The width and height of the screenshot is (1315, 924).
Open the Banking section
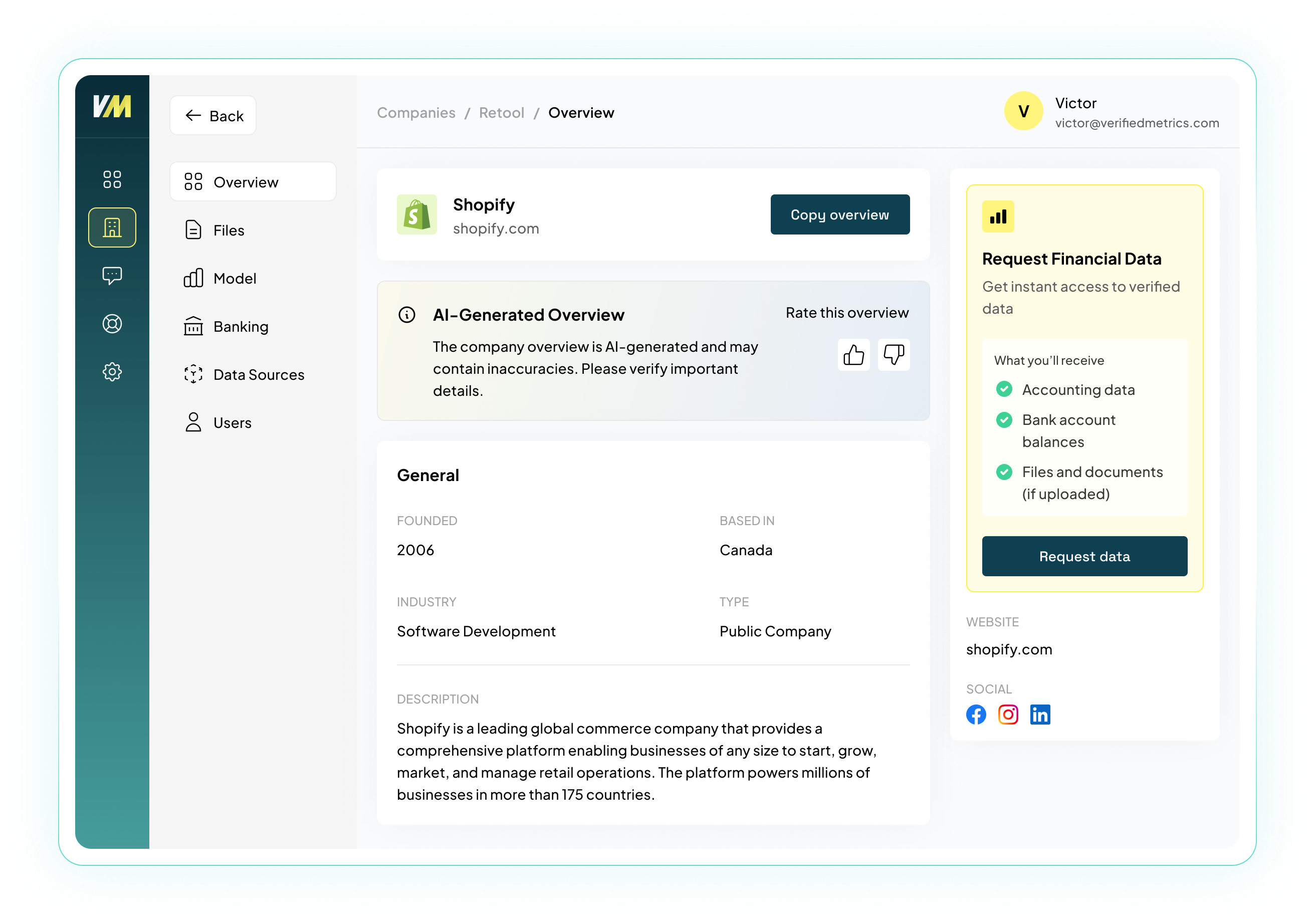tap(241, 326)
